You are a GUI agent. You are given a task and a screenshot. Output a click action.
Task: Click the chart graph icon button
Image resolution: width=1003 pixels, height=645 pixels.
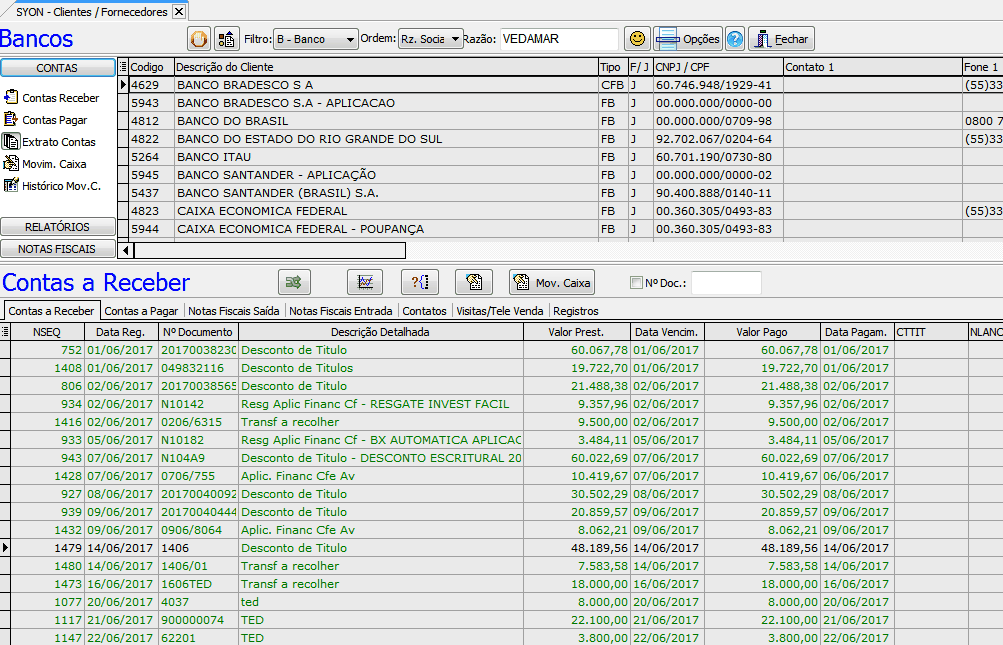365,282
